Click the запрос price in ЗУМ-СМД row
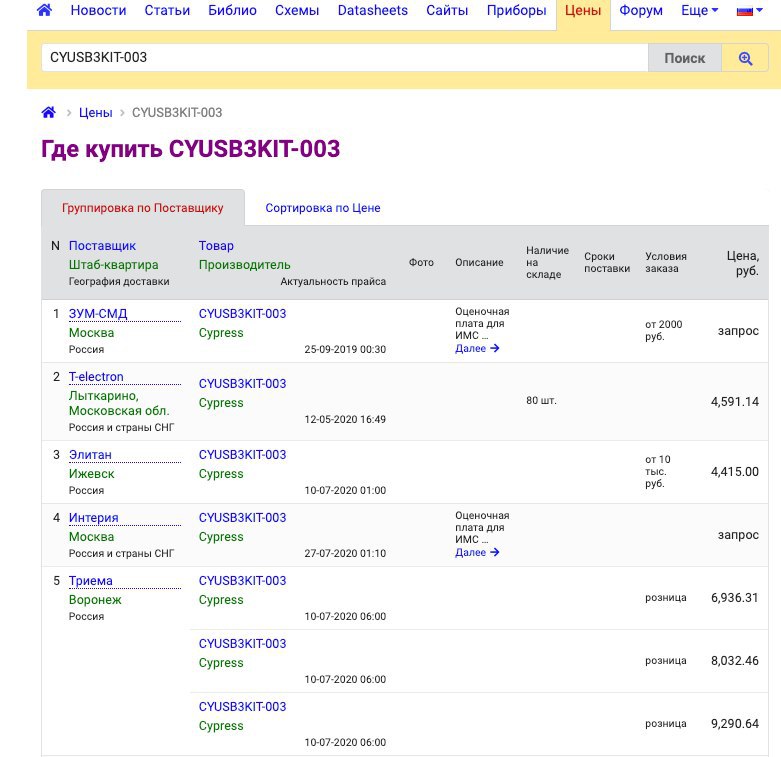 [738, 331]
